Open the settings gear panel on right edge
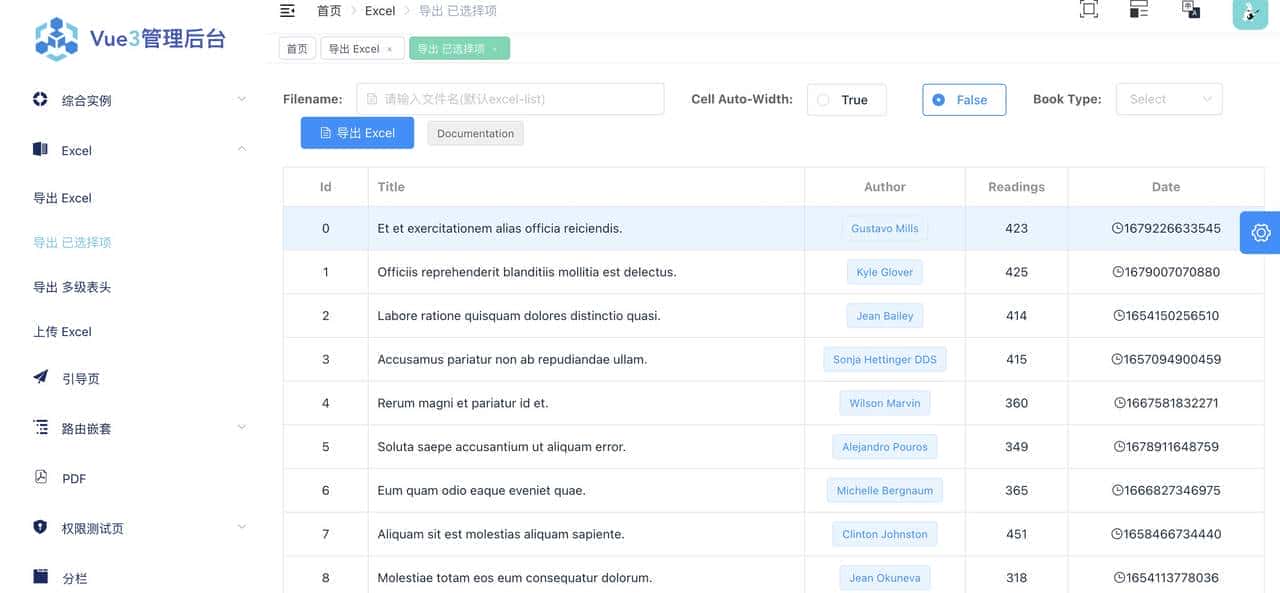 [x=1260, y=233]
